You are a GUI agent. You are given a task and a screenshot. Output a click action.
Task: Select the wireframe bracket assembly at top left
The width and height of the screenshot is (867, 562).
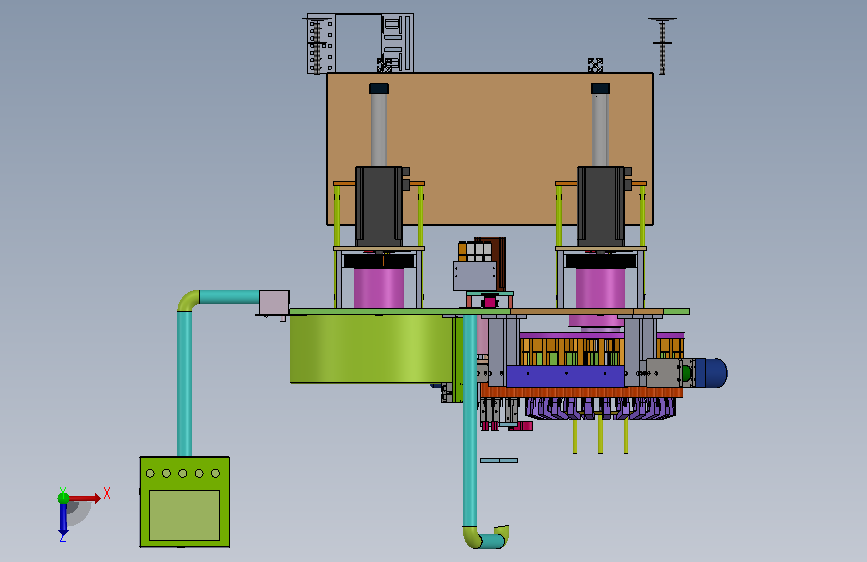360,43
